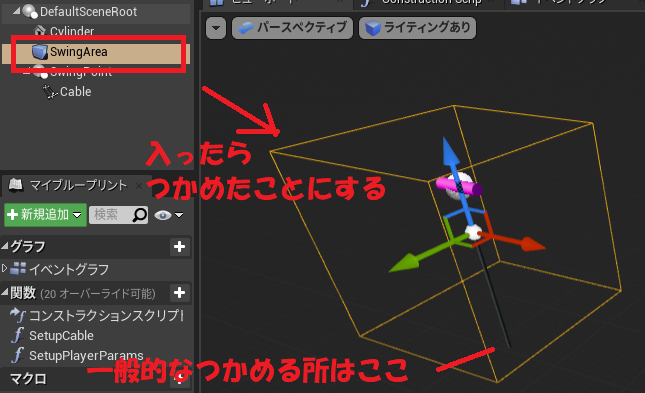Image resolution: width=645 pixels, height=393 pixels.
Task: Open the SetupPlayerParams function
Action: 86,355
